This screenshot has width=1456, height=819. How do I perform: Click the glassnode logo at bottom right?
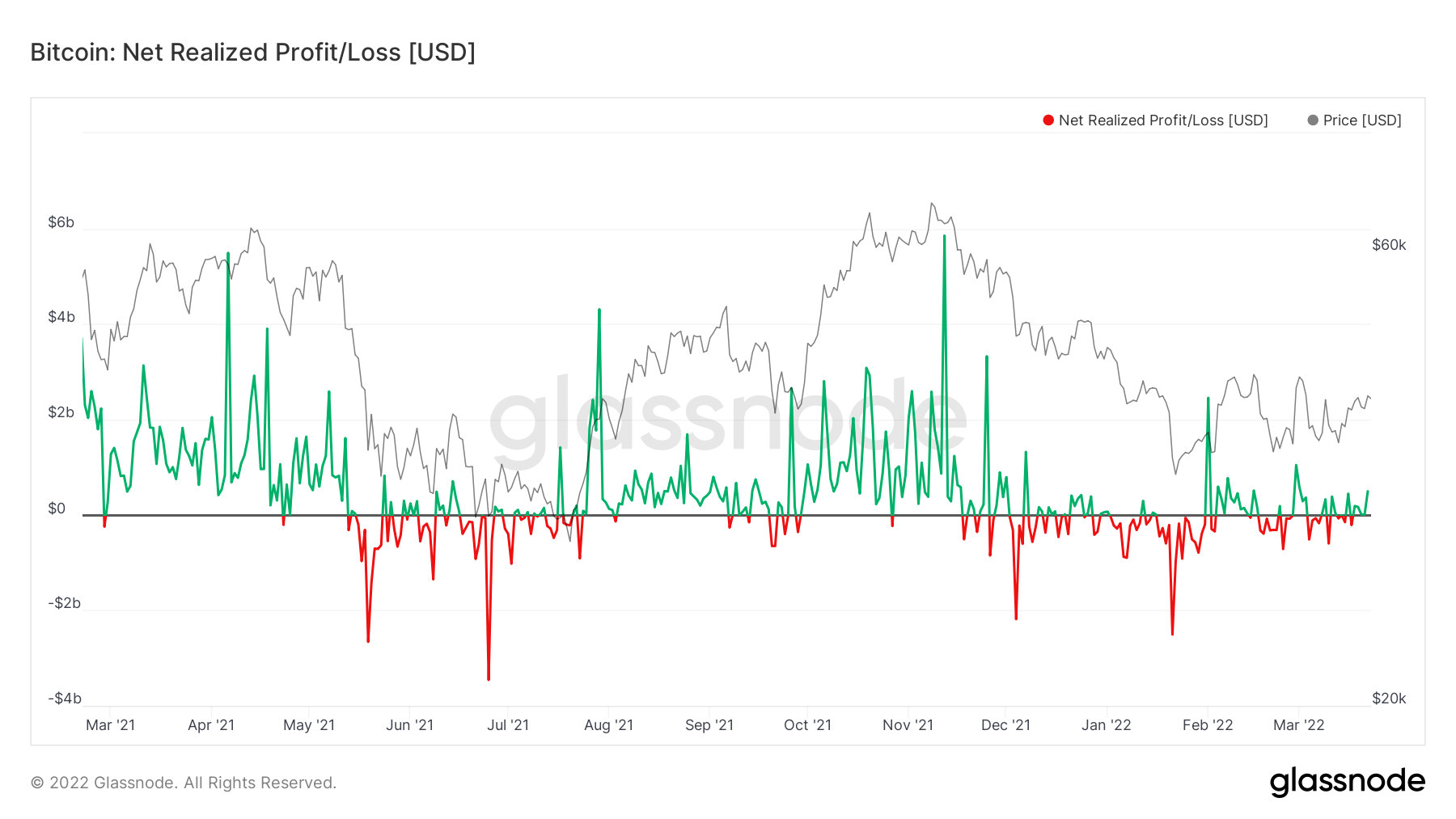1347,781
